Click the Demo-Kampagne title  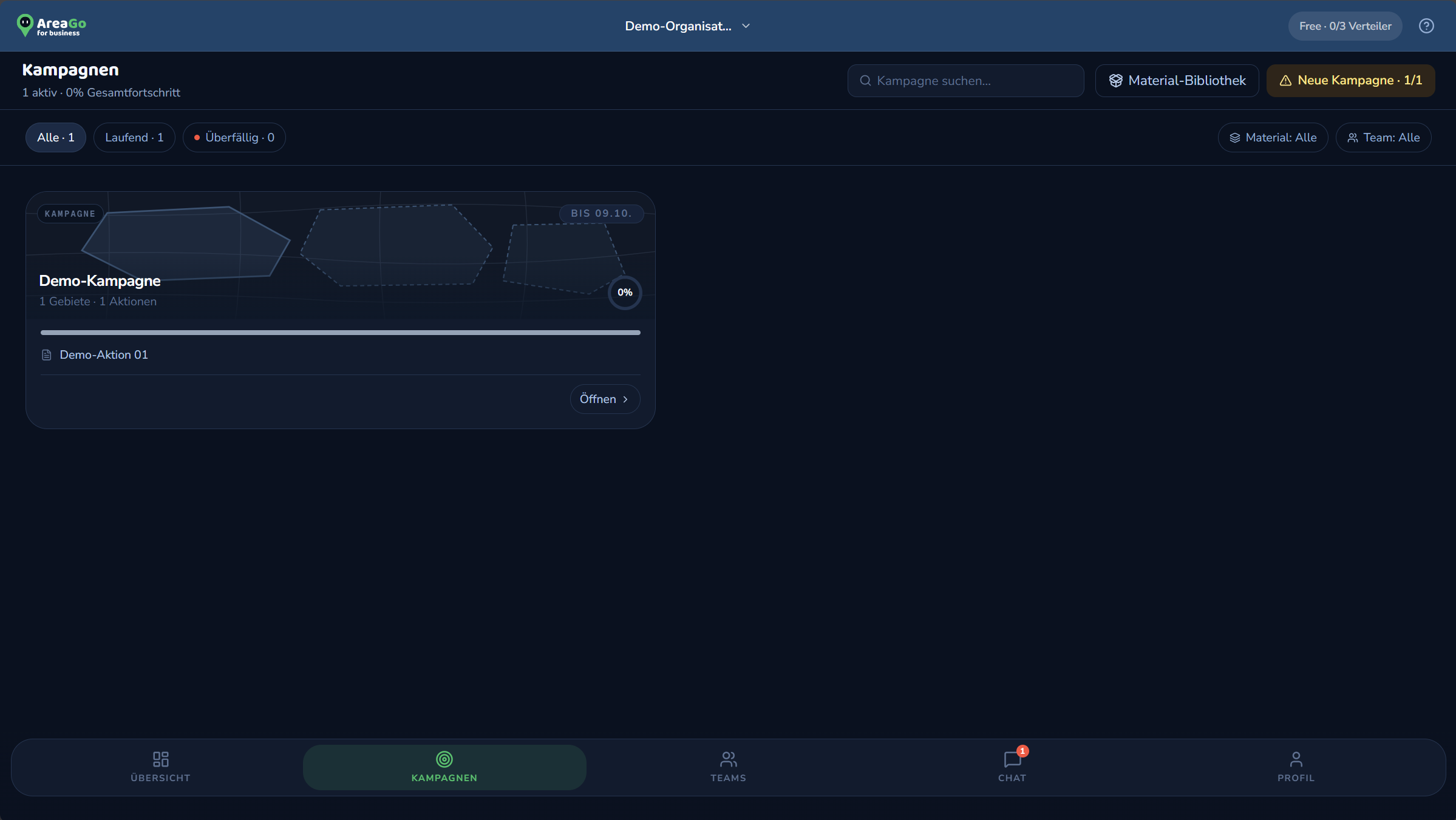[x=100, y=281]
